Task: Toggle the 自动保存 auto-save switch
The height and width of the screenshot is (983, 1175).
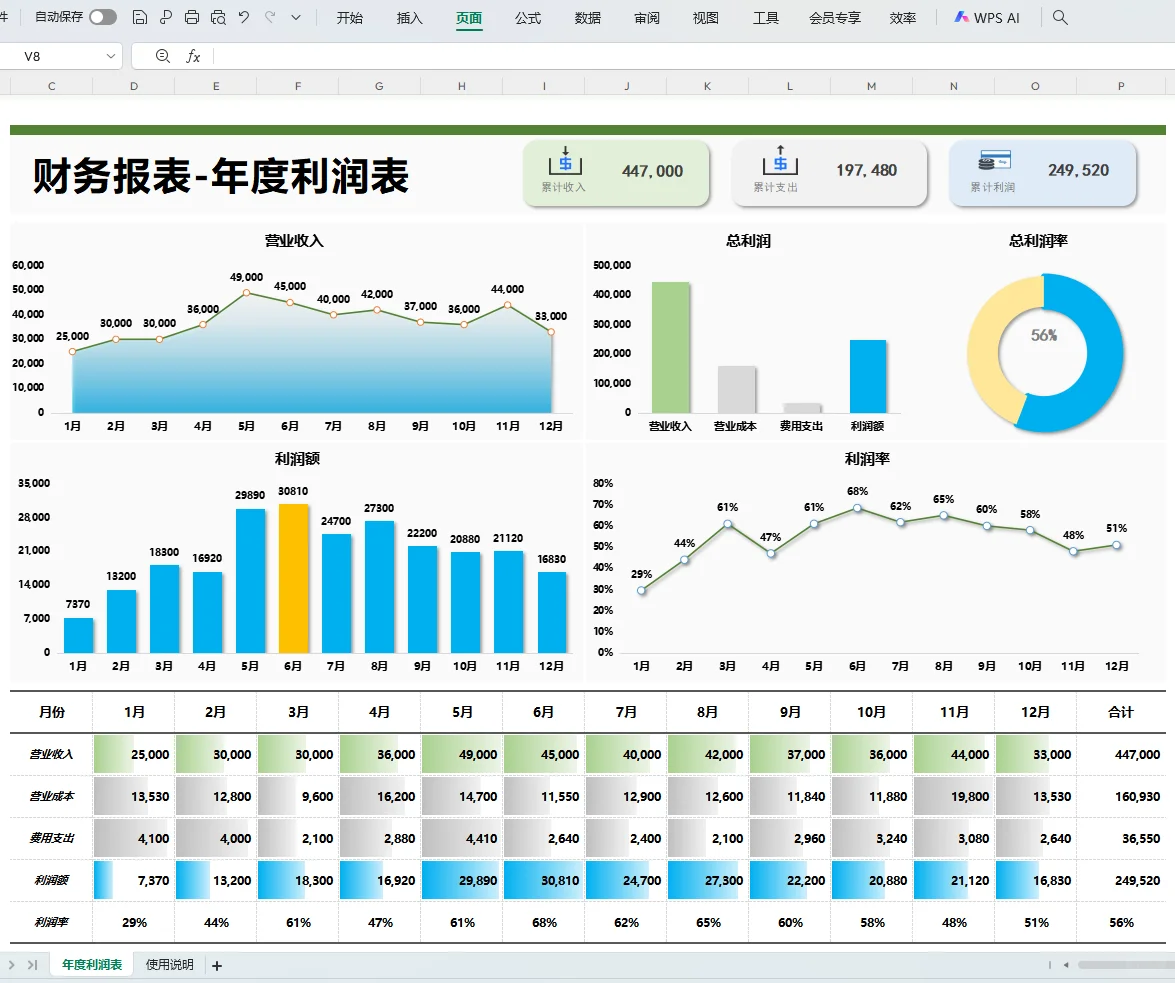Action: pyautogui.click(x=103, y=17)
